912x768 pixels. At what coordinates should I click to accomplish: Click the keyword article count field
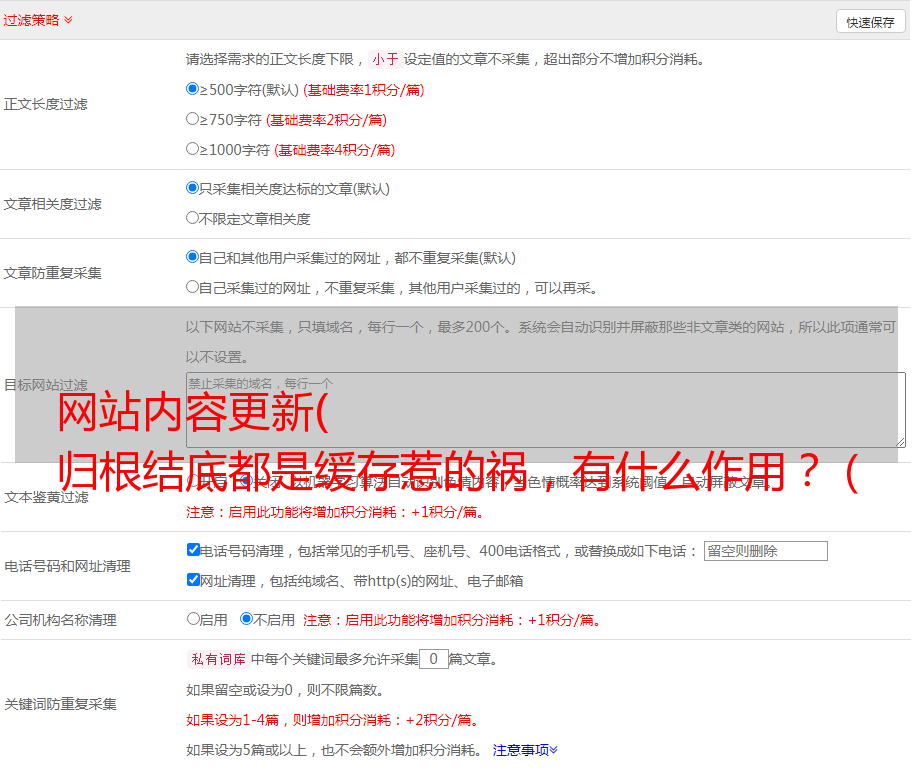pos(433,659)
